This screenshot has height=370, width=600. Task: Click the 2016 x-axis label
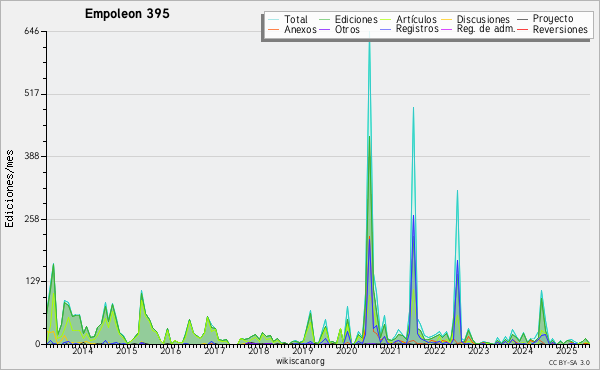171,350
